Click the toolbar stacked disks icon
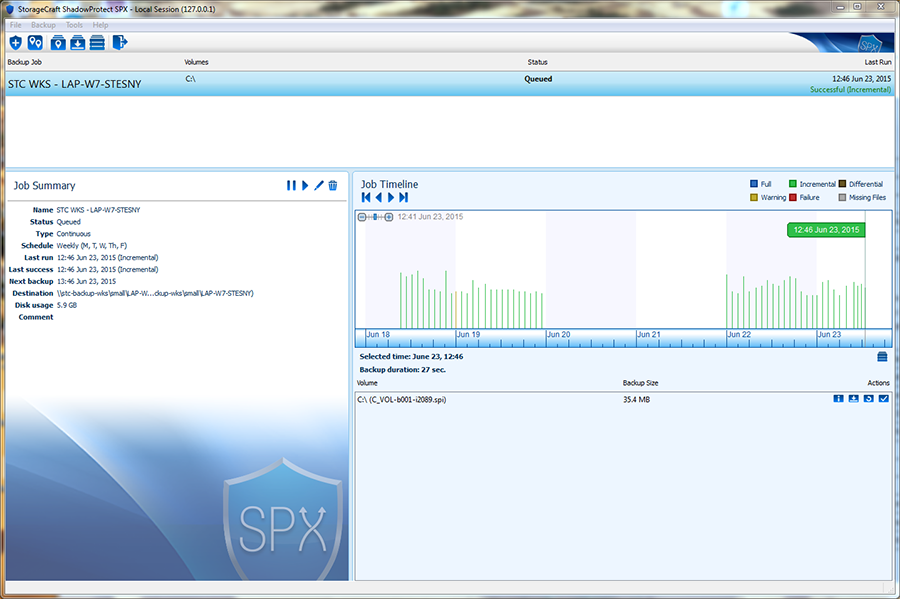The height and width of the screenshot is (599, 900). [x=98, y=42]
